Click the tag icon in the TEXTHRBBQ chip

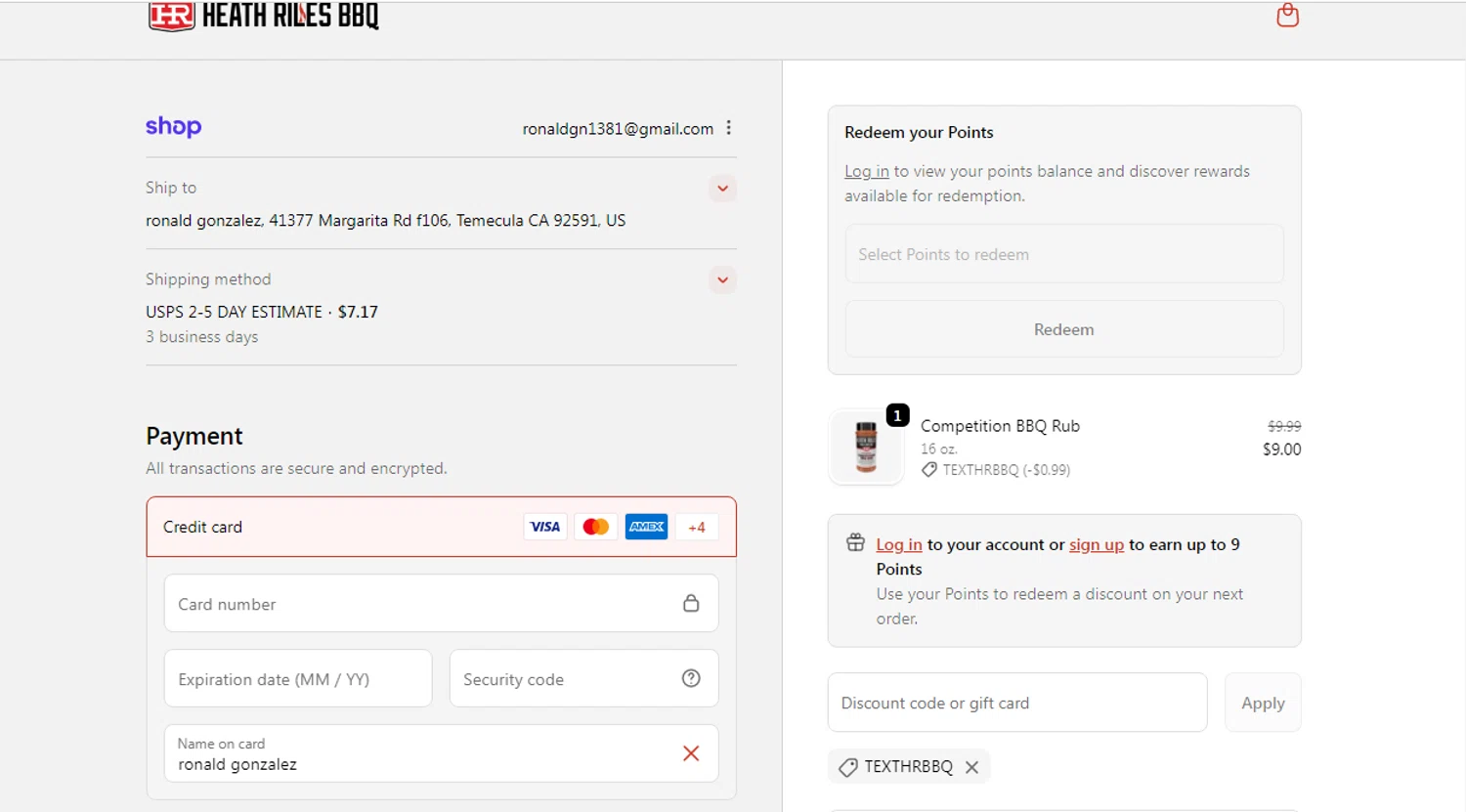pos(848,767)
